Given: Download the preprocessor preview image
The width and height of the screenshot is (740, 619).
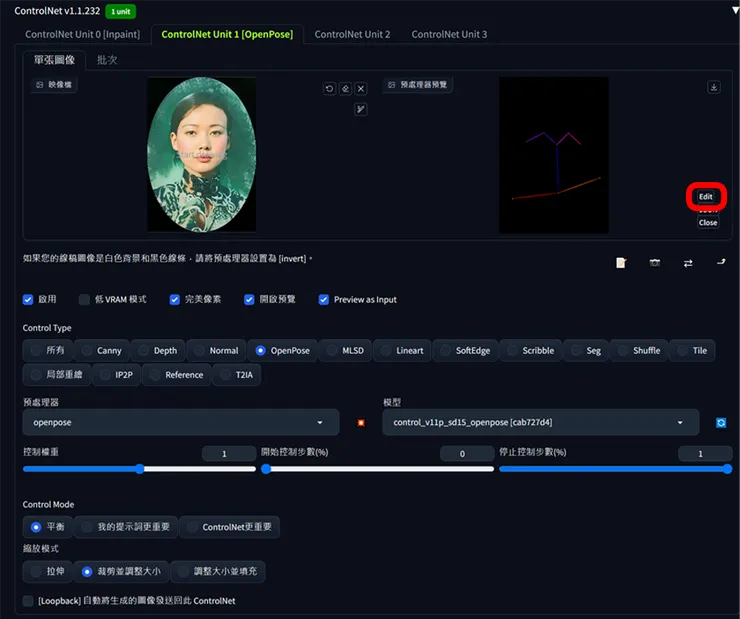Looking at the screenshot, I should click(x=714, y=87).
